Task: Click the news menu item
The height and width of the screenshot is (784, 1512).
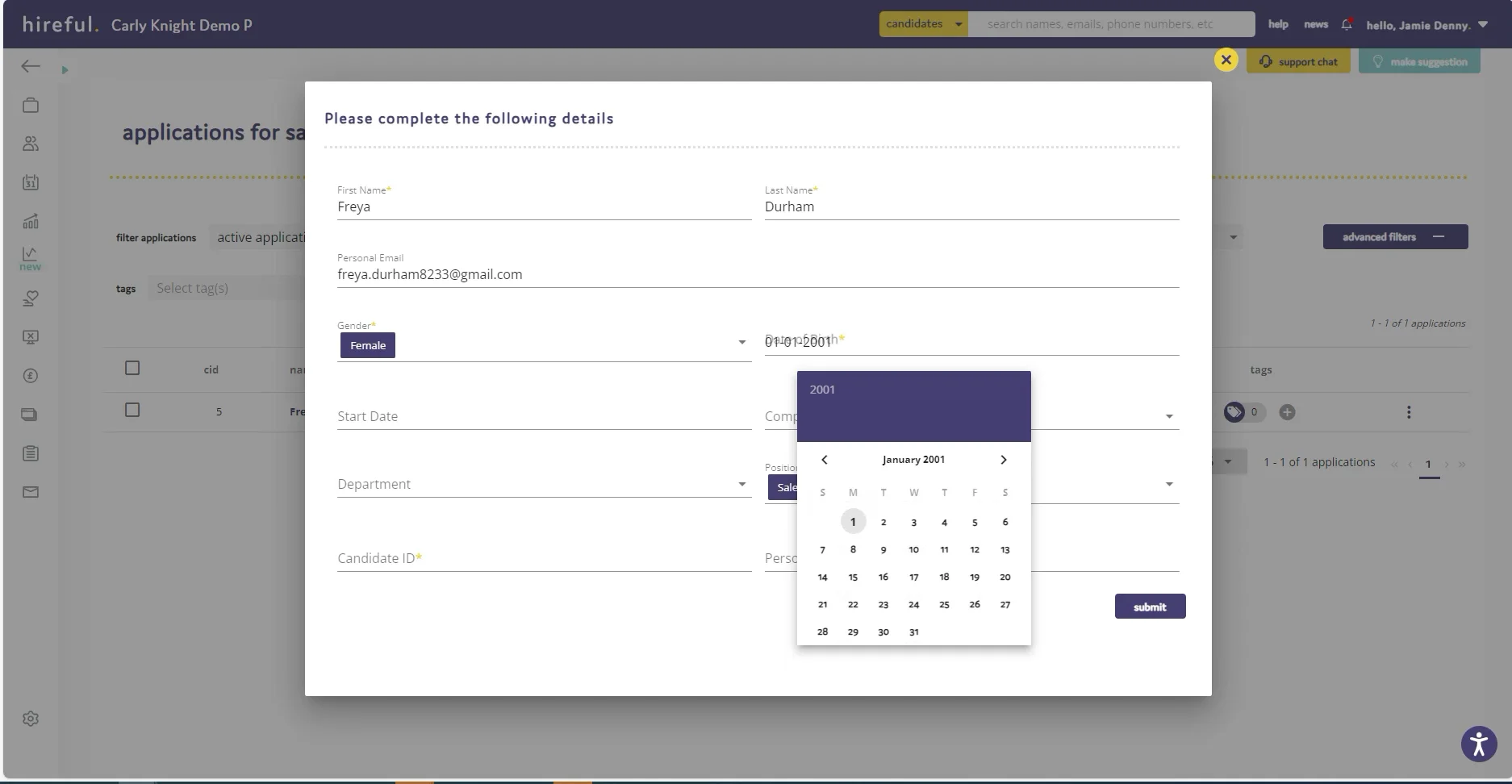Action: pos(1316,24)
